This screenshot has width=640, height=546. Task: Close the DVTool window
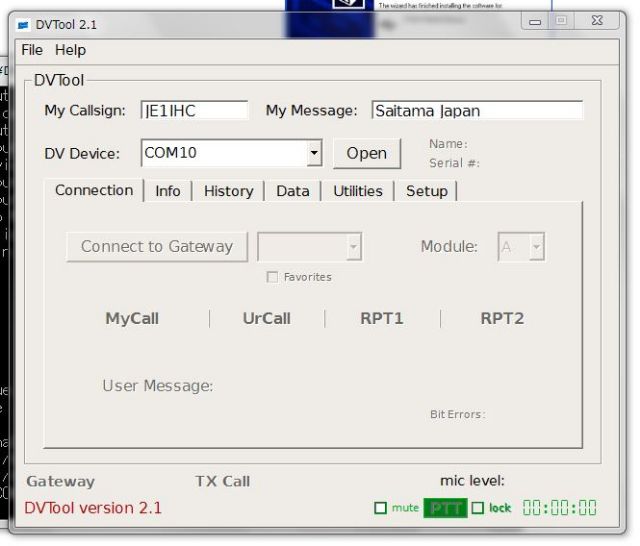595,21
